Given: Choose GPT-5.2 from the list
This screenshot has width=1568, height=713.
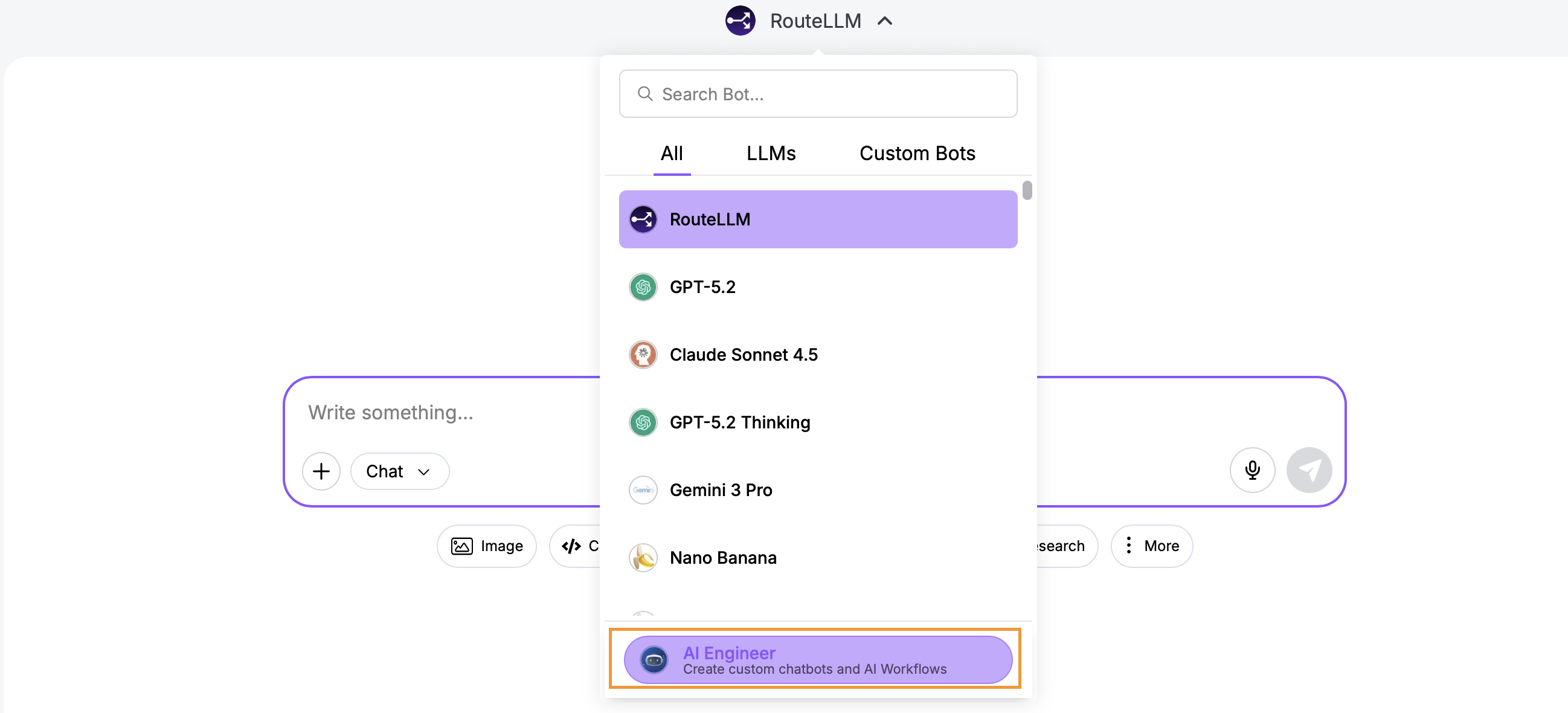Looking at the screenshot, I should pos(702,287).
